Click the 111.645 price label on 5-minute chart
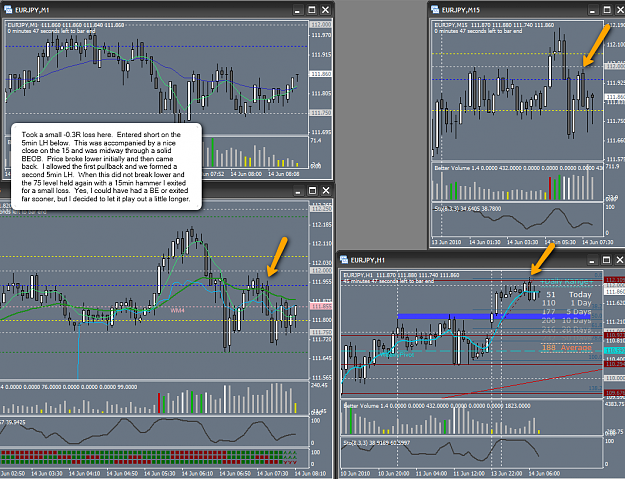The image size is (625, 479). click(x=322, y=358)
